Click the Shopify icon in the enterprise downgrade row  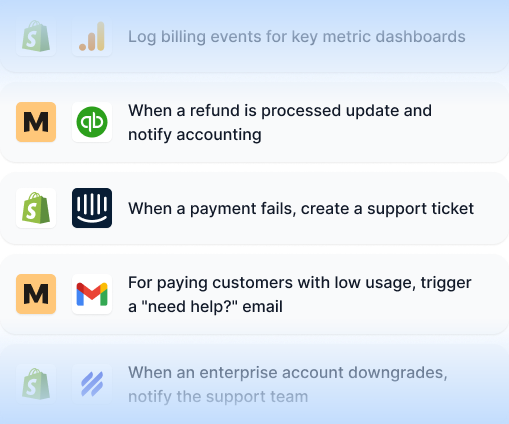[36, 384]
